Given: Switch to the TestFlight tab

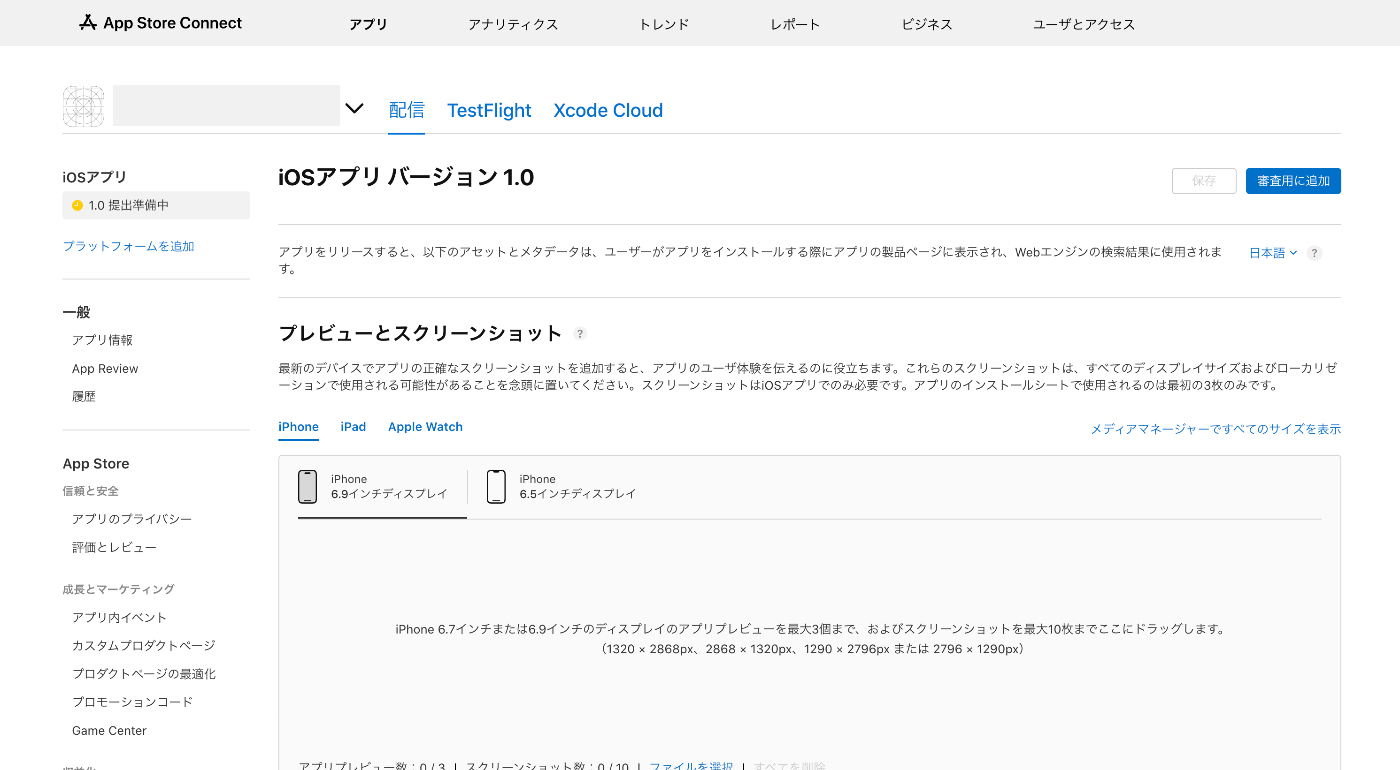Looking at the screenshot, I should click(489, 110).
